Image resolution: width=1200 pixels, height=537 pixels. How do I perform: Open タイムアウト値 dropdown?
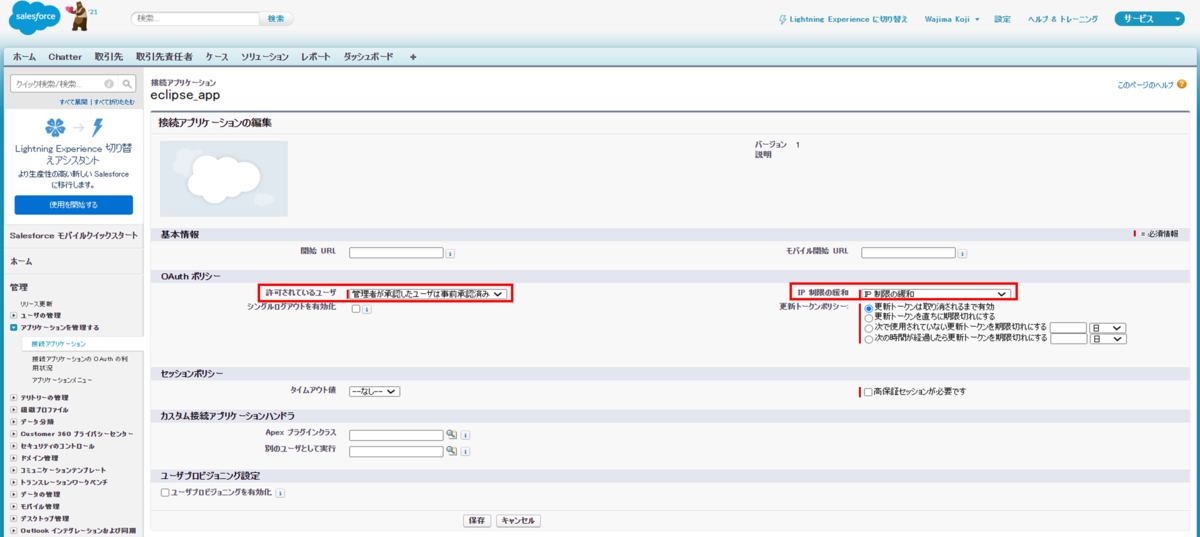(x=374, y=391)
